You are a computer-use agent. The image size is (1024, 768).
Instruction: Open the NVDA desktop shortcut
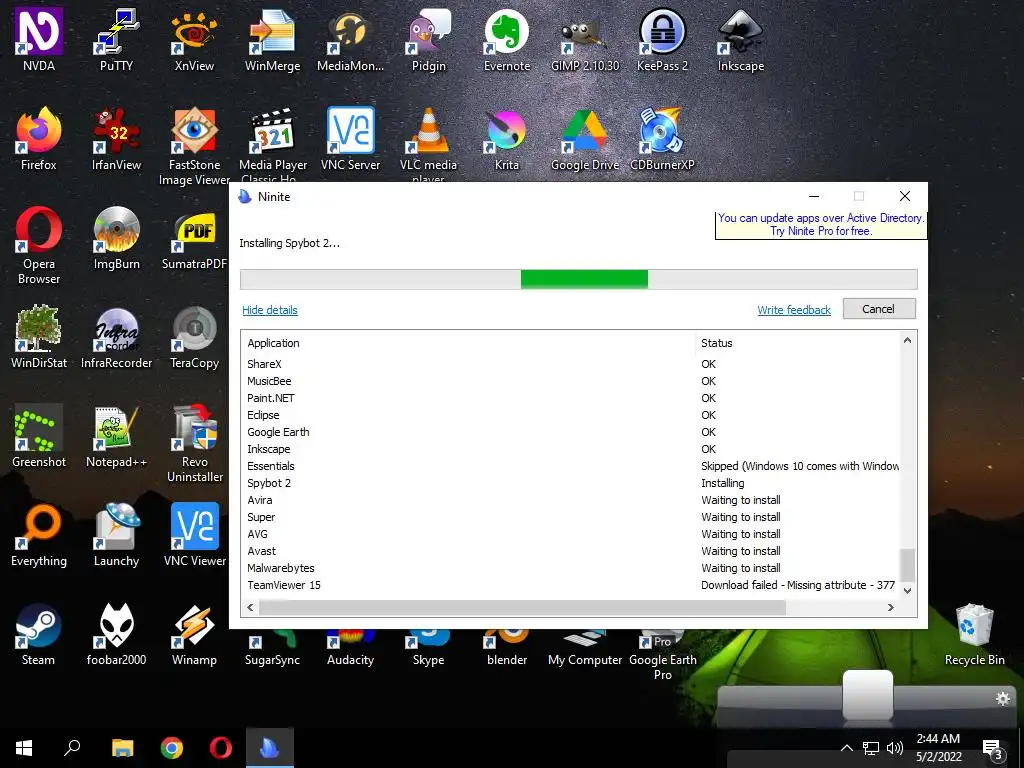coord(39,40)
